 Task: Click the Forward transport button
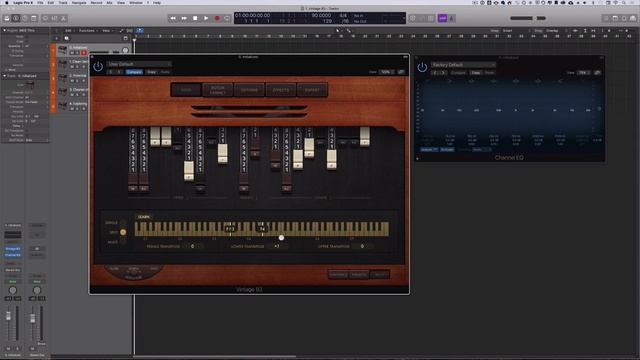click(x=184, y=18)
